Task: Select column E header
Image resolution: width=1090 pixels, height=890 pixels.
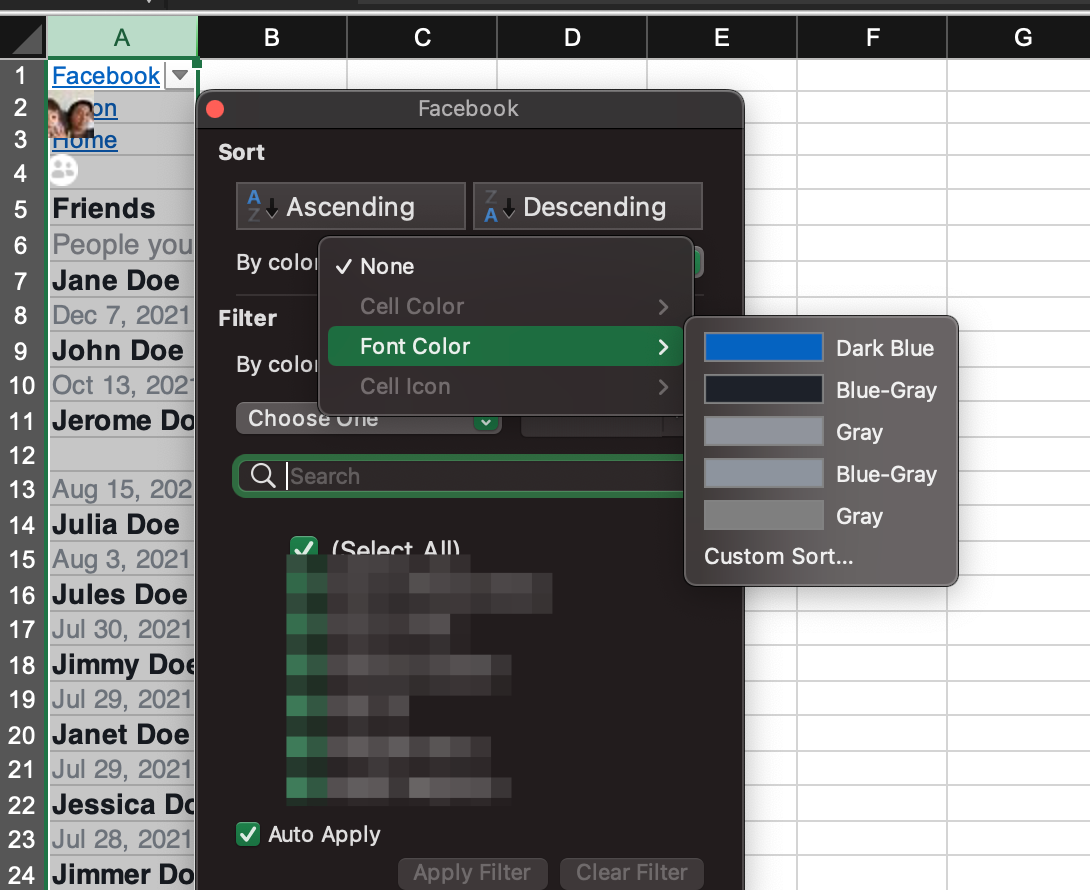Action: point(722,37)
